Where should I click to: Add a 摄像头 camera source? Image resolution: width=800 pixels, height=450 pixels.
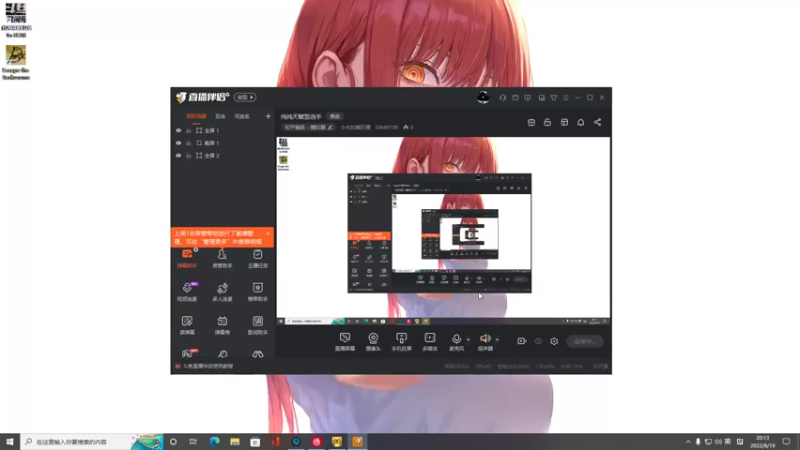click(373, 342)
